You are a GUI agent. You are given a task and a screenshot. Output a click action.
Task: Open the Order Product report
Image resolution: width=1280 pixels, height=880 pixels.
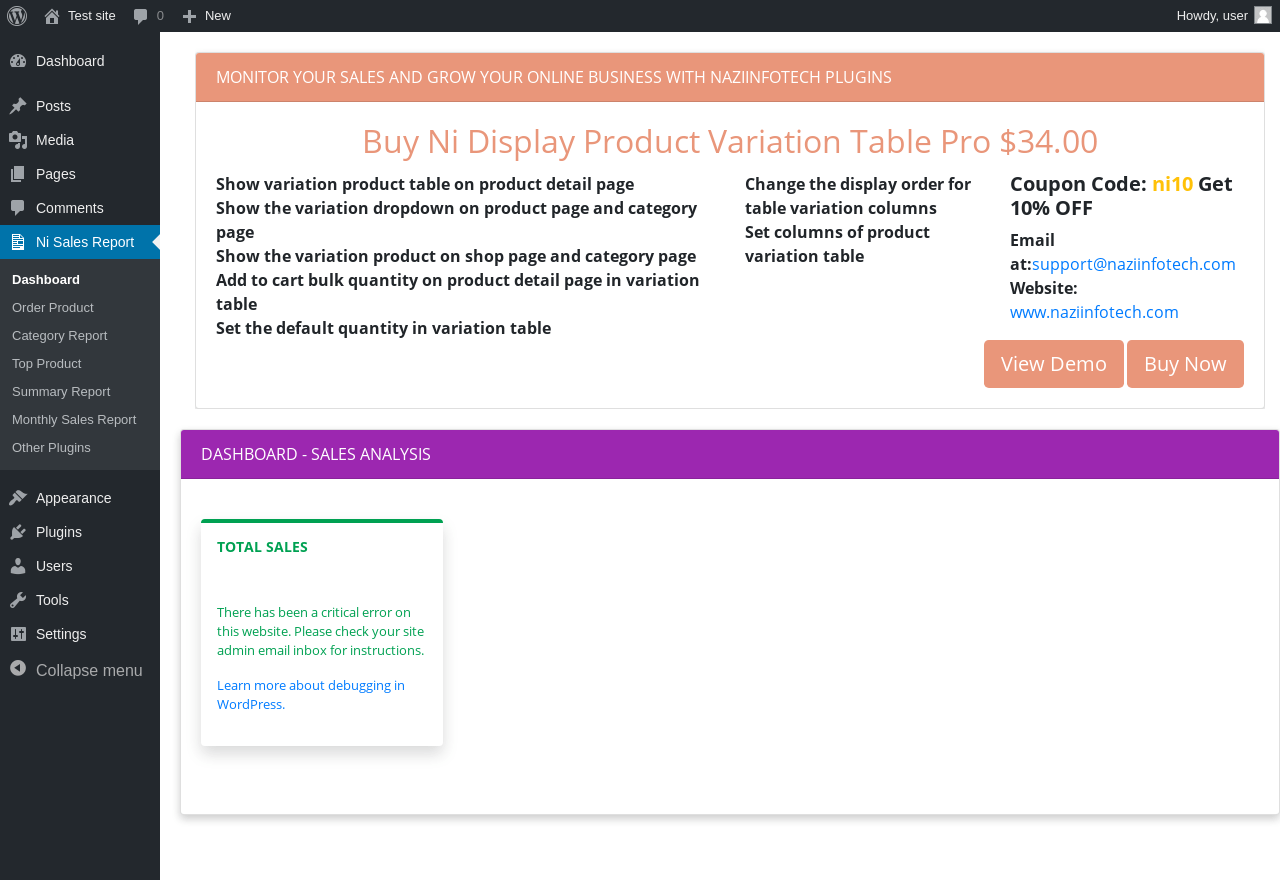pyautogui.click(x=80, y=307)
